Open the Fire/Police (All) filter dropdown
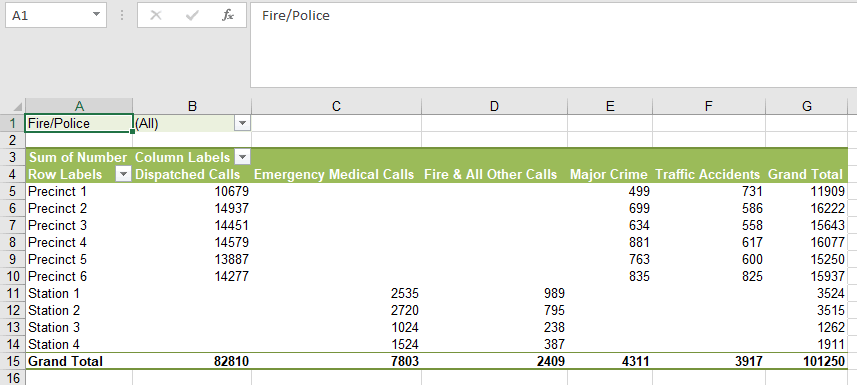857x385 pixels. click(x=243, y=124)
